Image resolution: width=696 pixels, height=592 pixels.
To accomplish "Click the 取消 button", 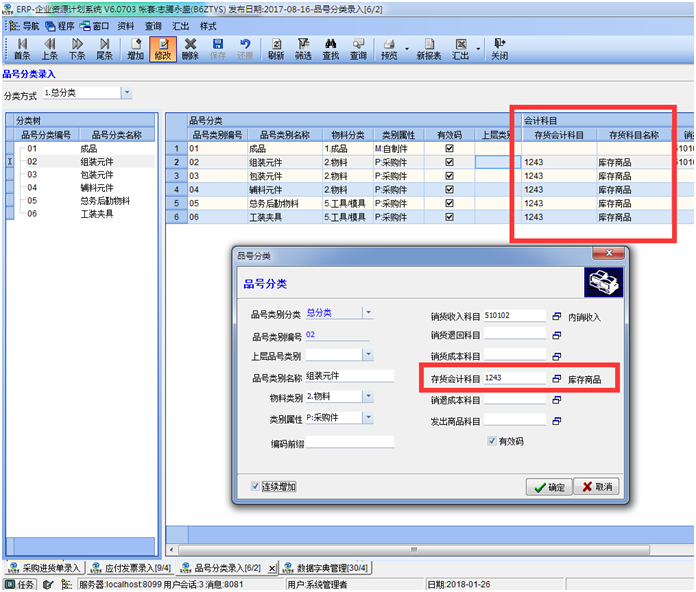I will coord(597,487).
